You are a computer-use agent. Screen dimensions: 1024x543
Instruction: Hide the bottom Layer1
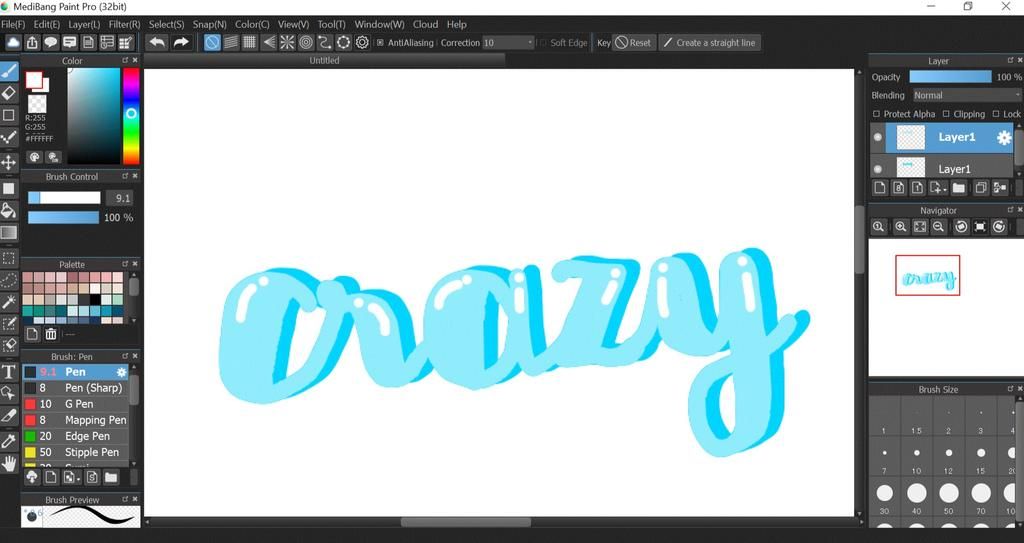point(878,169)
